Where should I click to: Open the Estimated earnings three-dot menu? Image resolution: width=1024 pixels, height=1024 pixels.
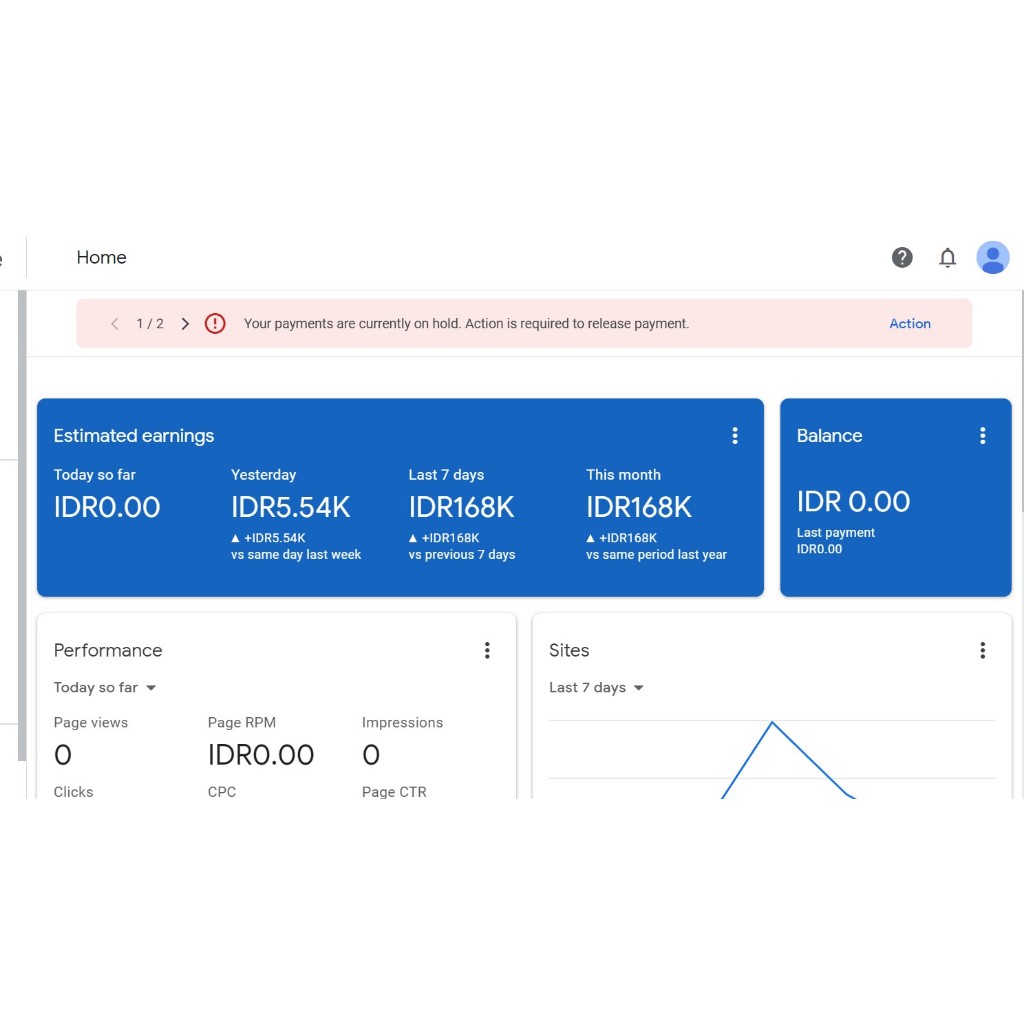[735, 436]
